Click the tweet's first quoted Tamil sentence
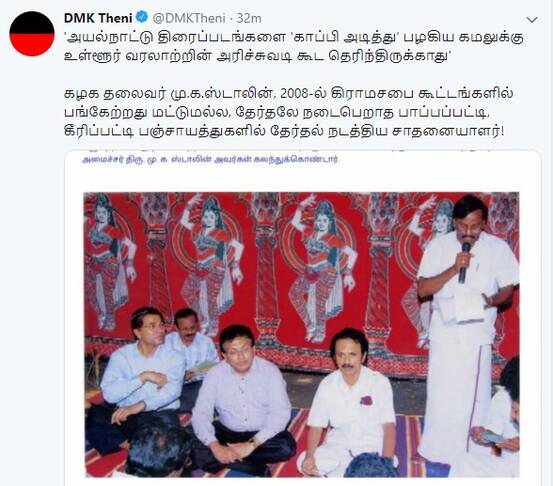Viewport: 553px width, 486px height. (x=293, y=47)
